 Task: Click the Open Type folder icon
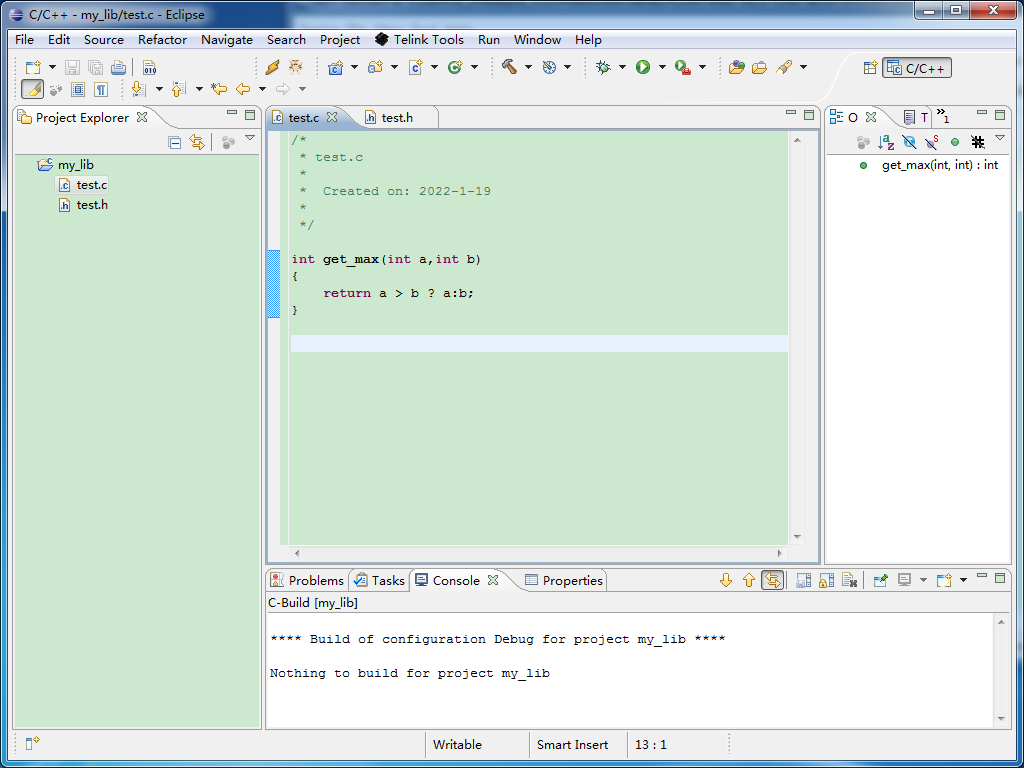coord(737,67)
